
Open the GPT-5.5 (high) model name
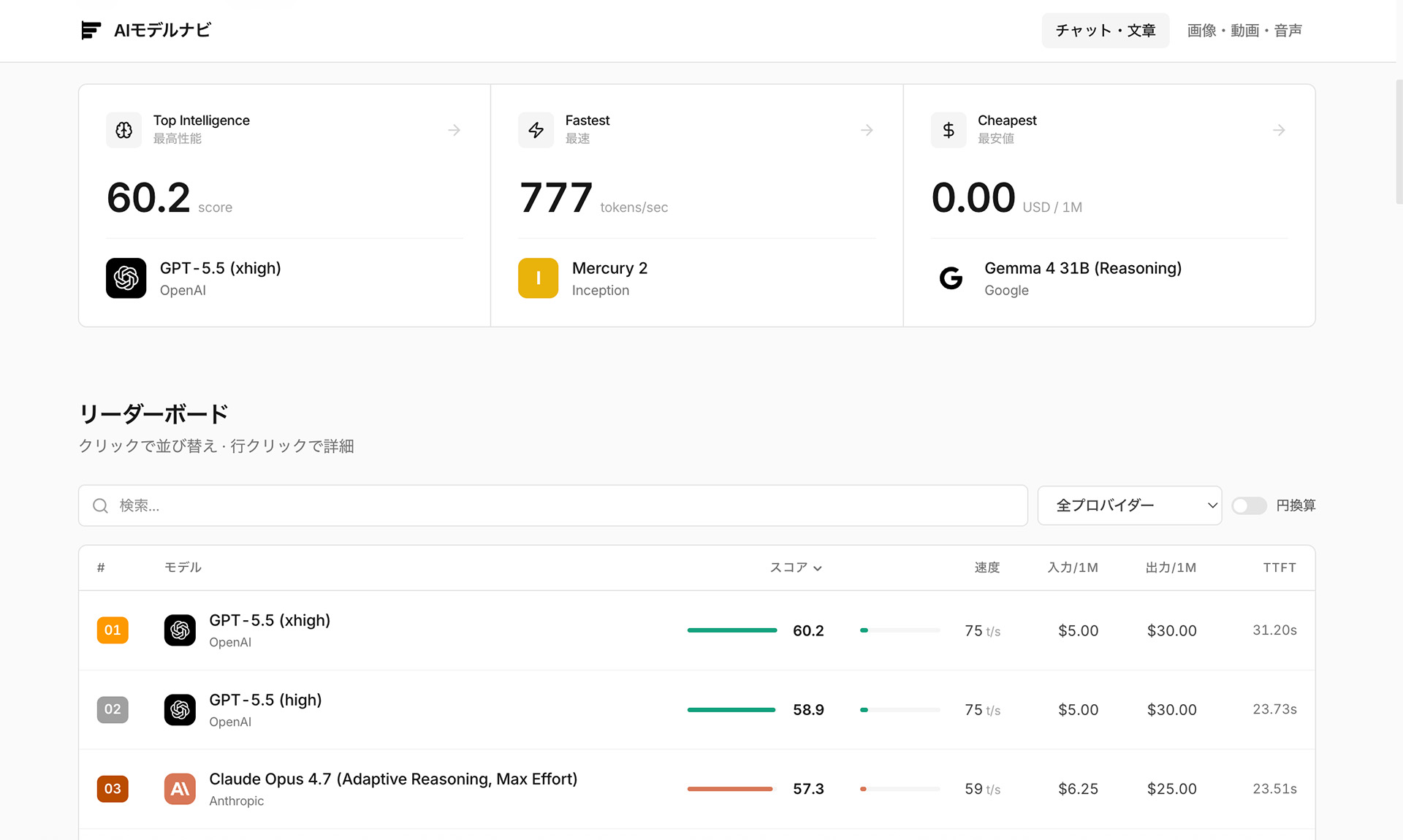coord(265,700)
